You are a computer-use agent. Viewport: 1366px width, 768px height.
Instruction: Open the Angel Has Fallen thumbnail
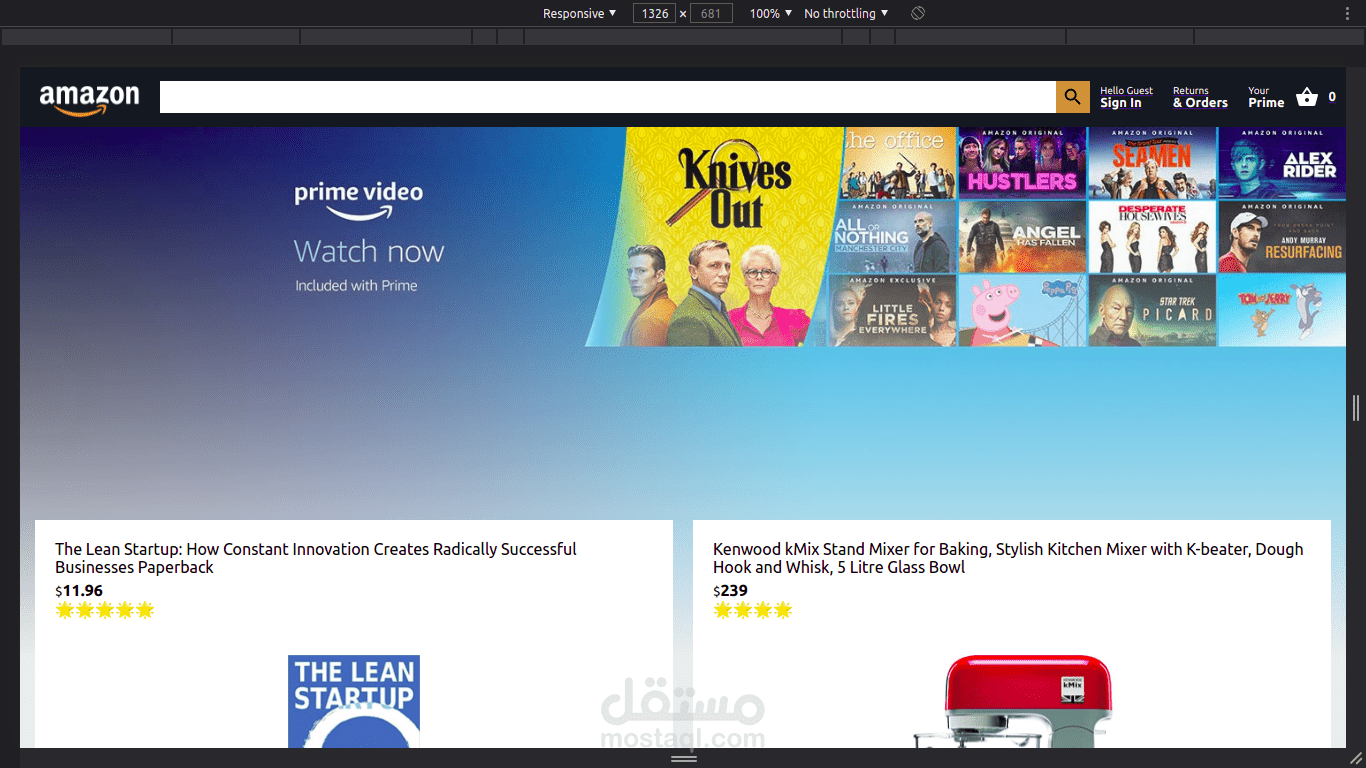click(x=1022, y=237)
